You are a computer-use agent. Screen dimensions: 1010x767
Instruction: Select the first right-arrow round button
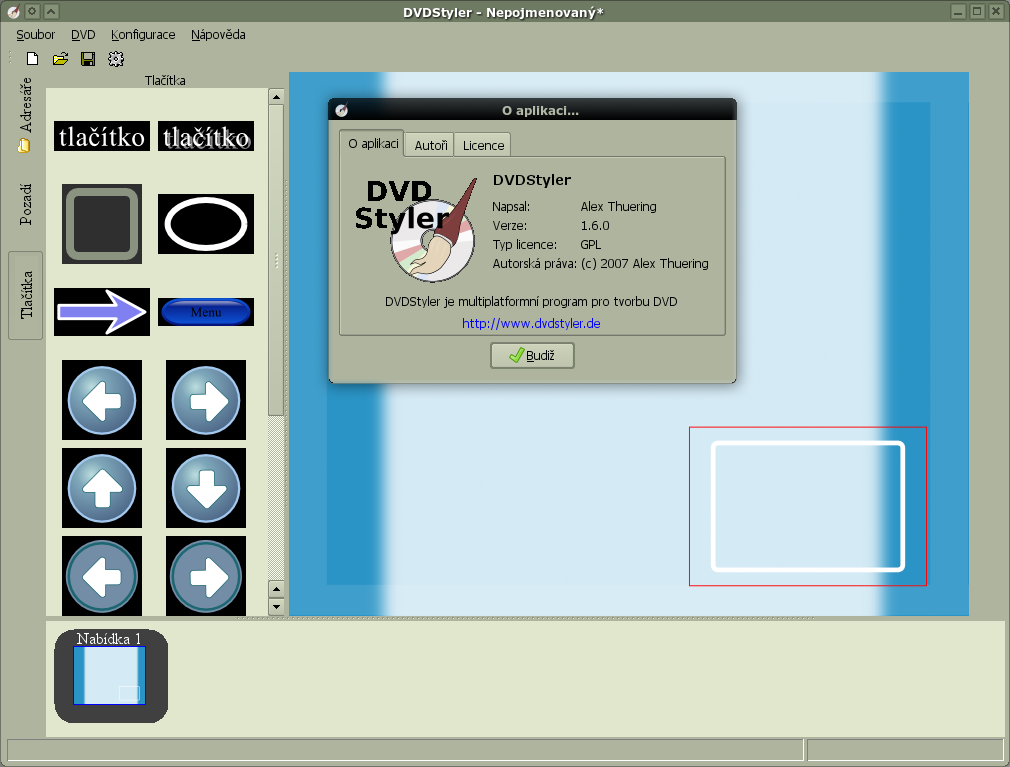click(206, 400)
